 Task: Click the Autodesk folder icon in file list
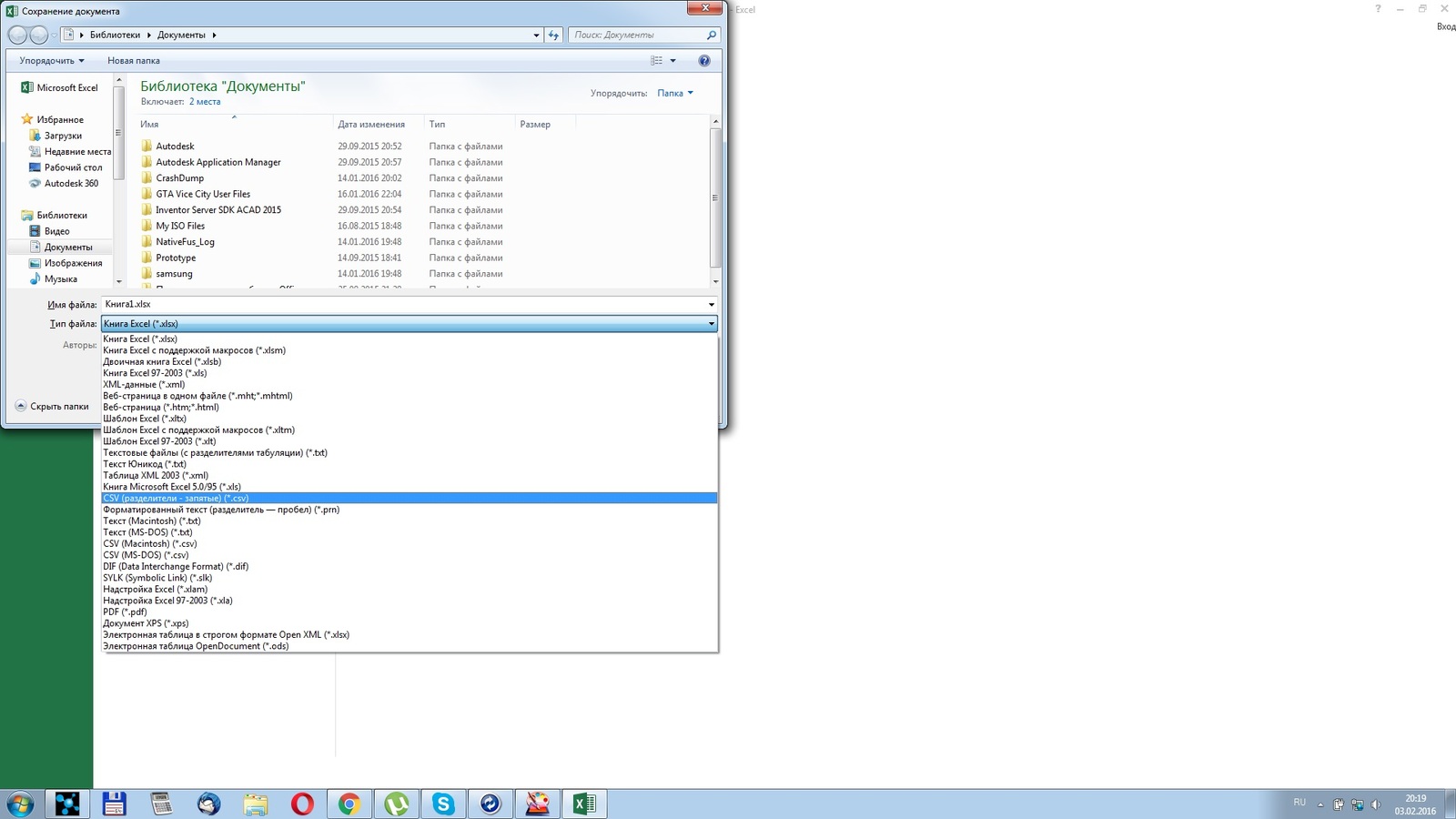coord(147,146)
